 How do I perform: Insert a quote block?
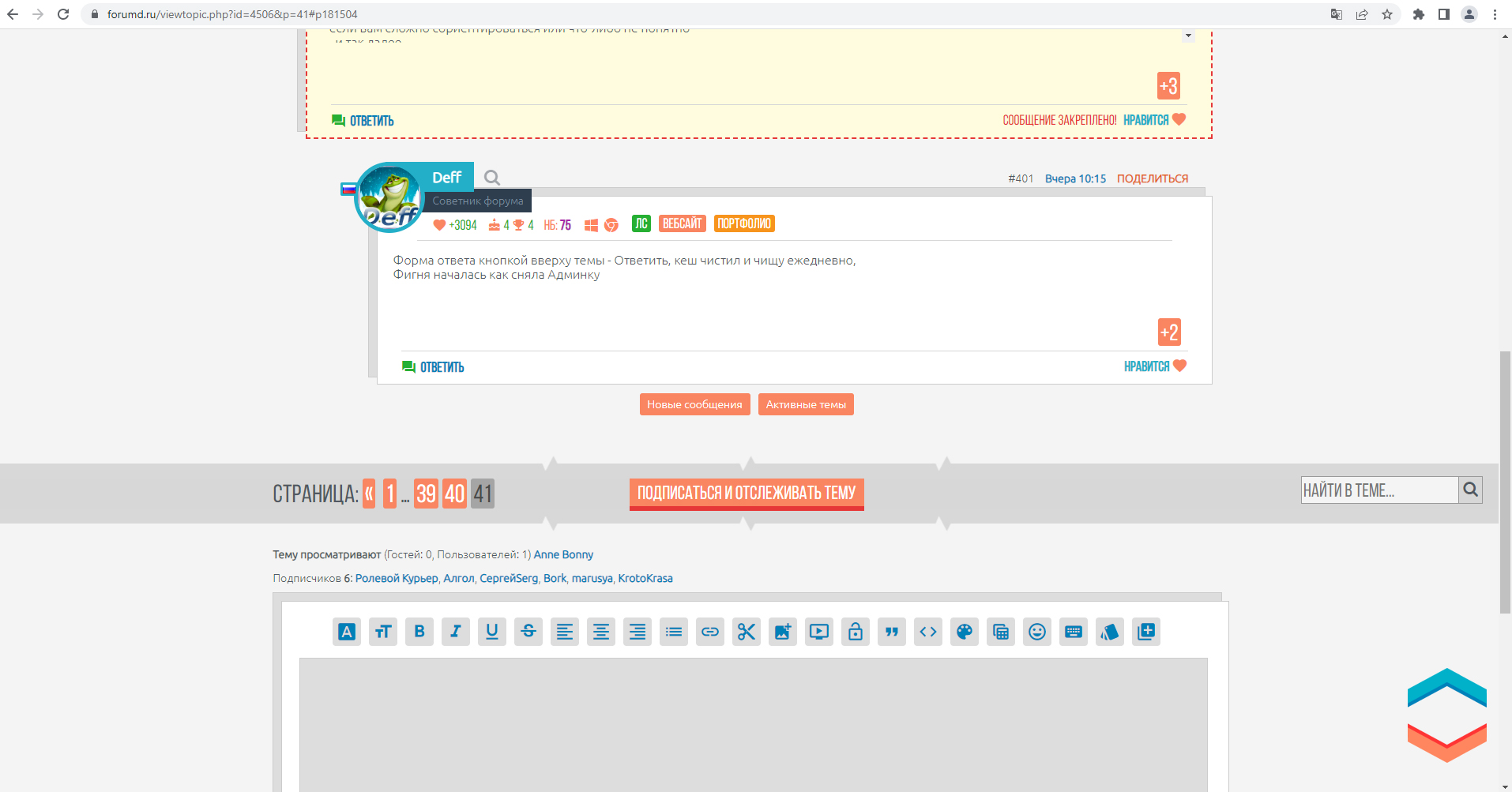(892, 632)
